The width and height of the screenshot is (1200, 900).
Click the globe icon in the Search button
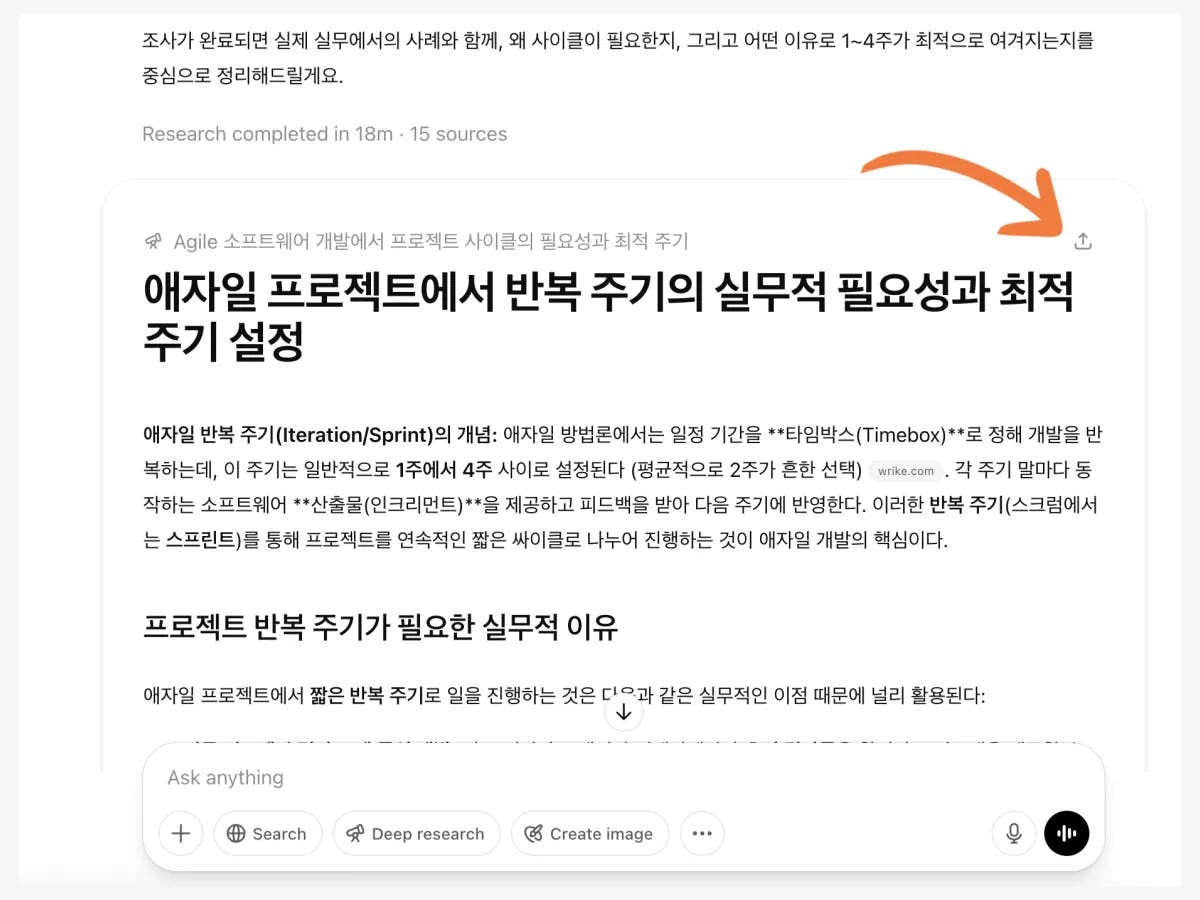point(236,834)
